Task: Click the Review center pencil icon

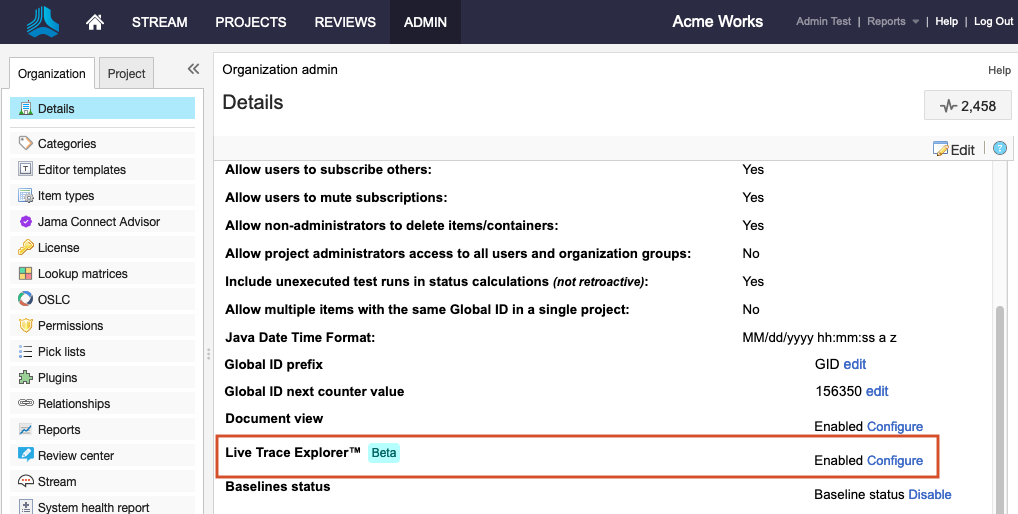Action: (25, 454)
